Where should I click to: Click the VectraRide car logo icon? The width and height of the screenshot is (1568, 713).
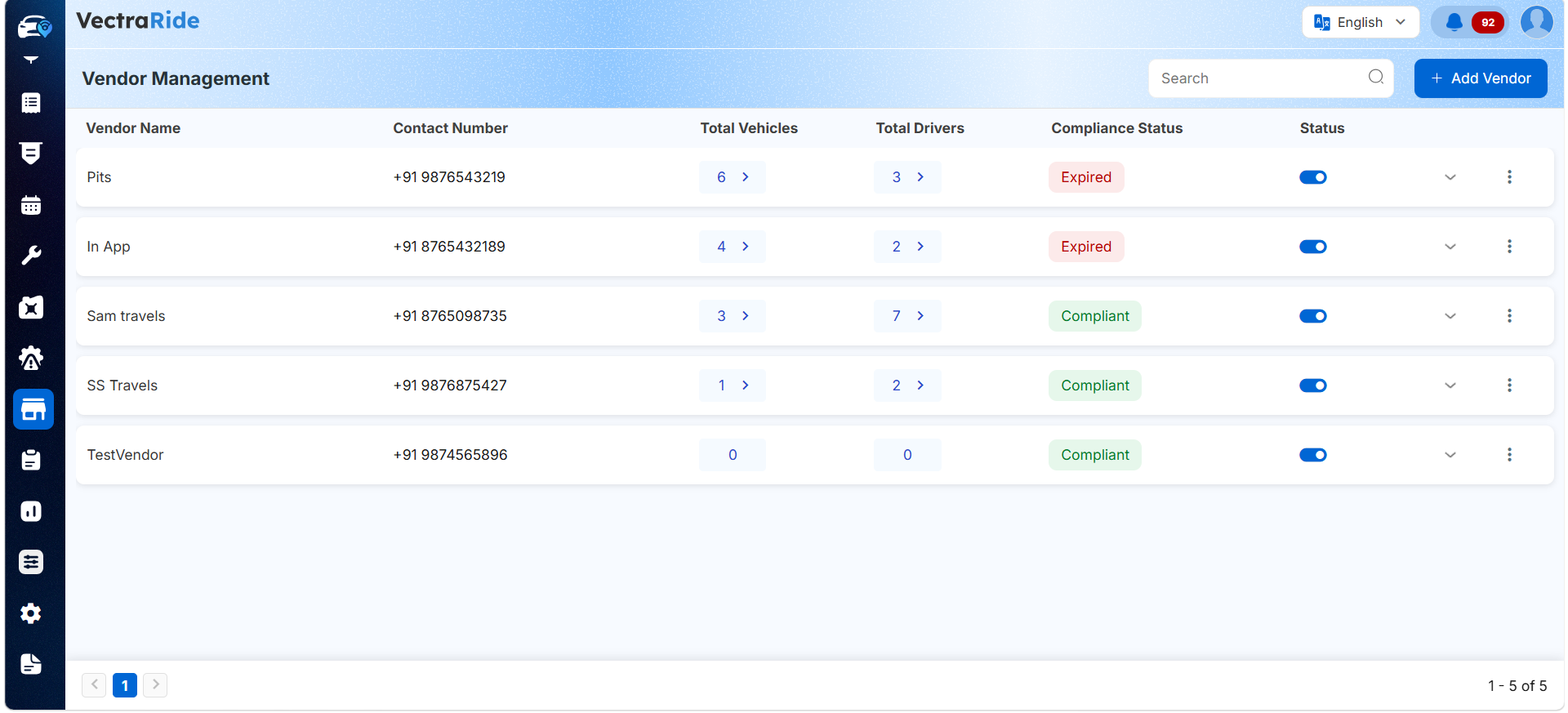click(34, 27)
